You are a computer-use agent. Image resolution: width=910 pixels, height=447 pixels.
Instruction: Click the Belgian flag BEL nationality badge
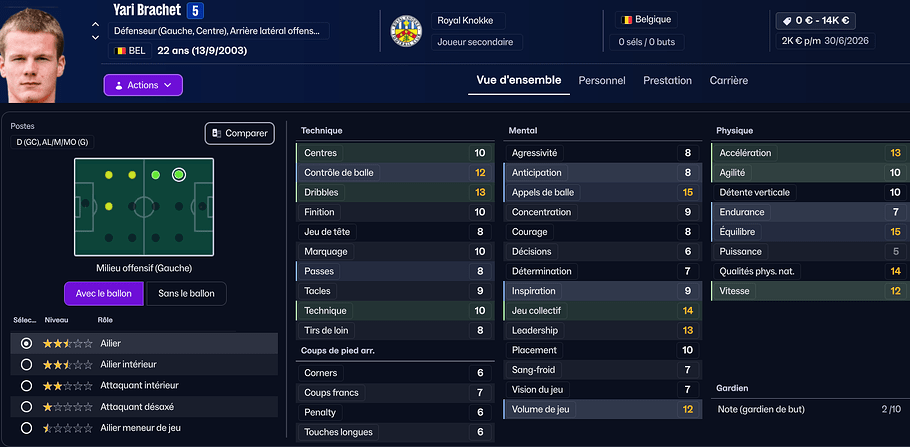tap(130, 50)
